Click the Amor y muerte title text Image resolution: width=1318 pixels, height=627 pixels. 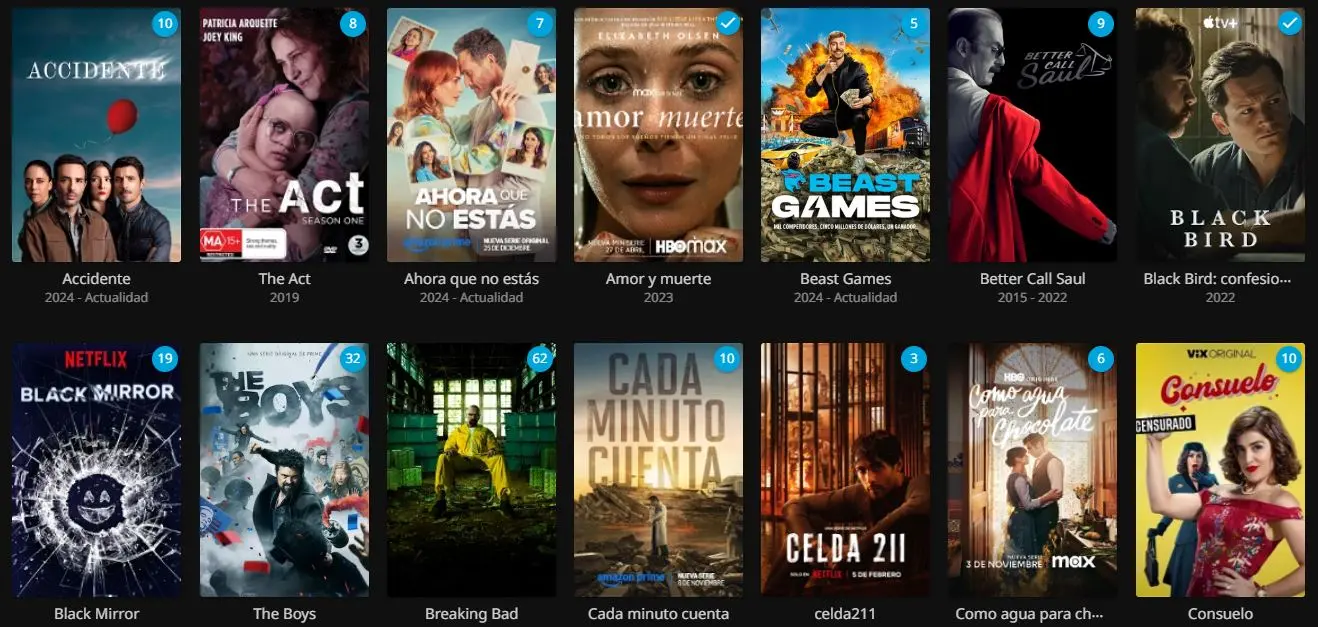pos(658,279)
